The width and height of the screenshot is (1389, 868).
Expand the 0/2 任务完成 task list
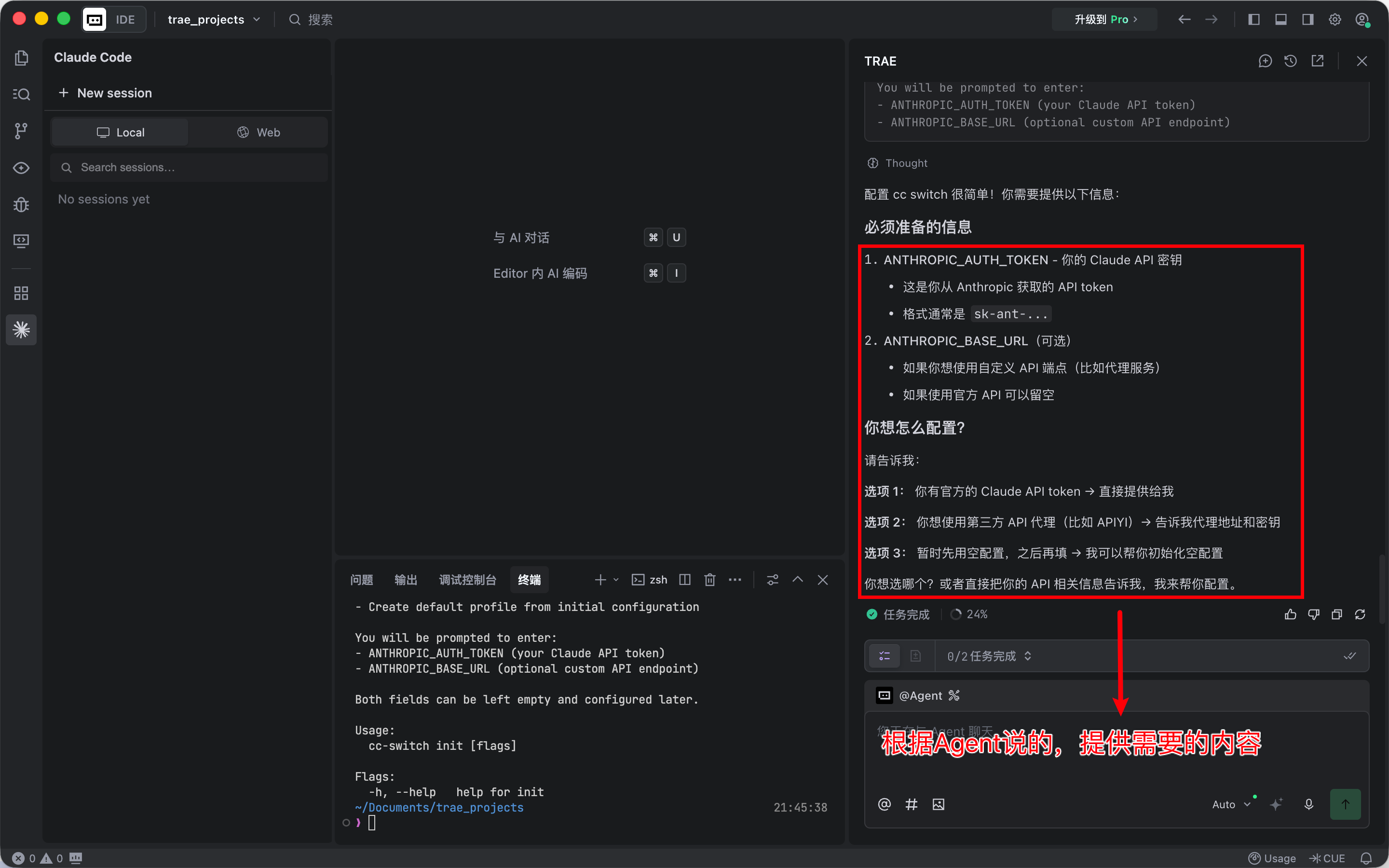point(989,656)
